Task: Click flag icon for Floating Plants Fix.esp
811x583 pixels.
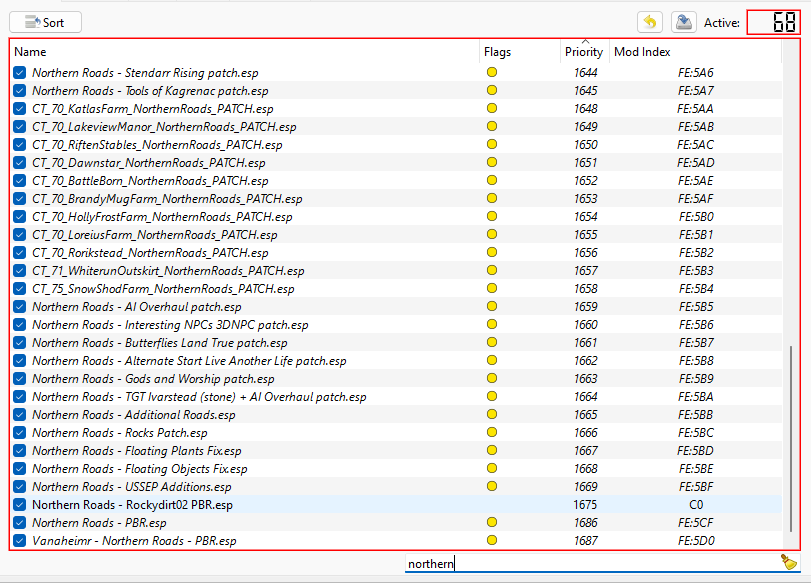Action: (x=492, y=450)
